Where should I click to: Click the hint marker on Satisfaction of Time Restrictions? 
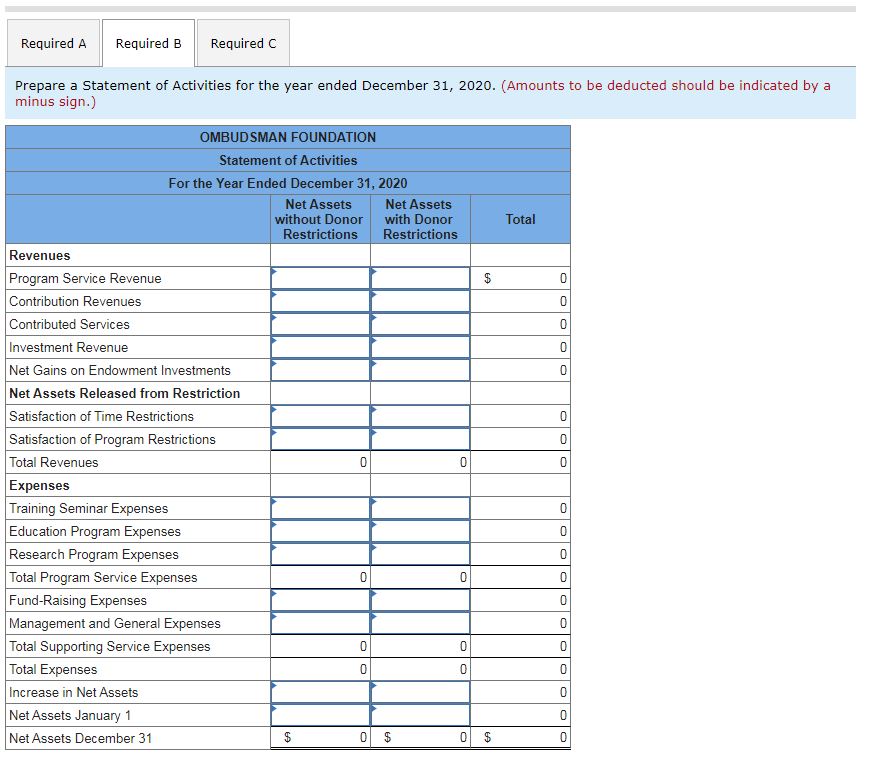click(273, 410)
